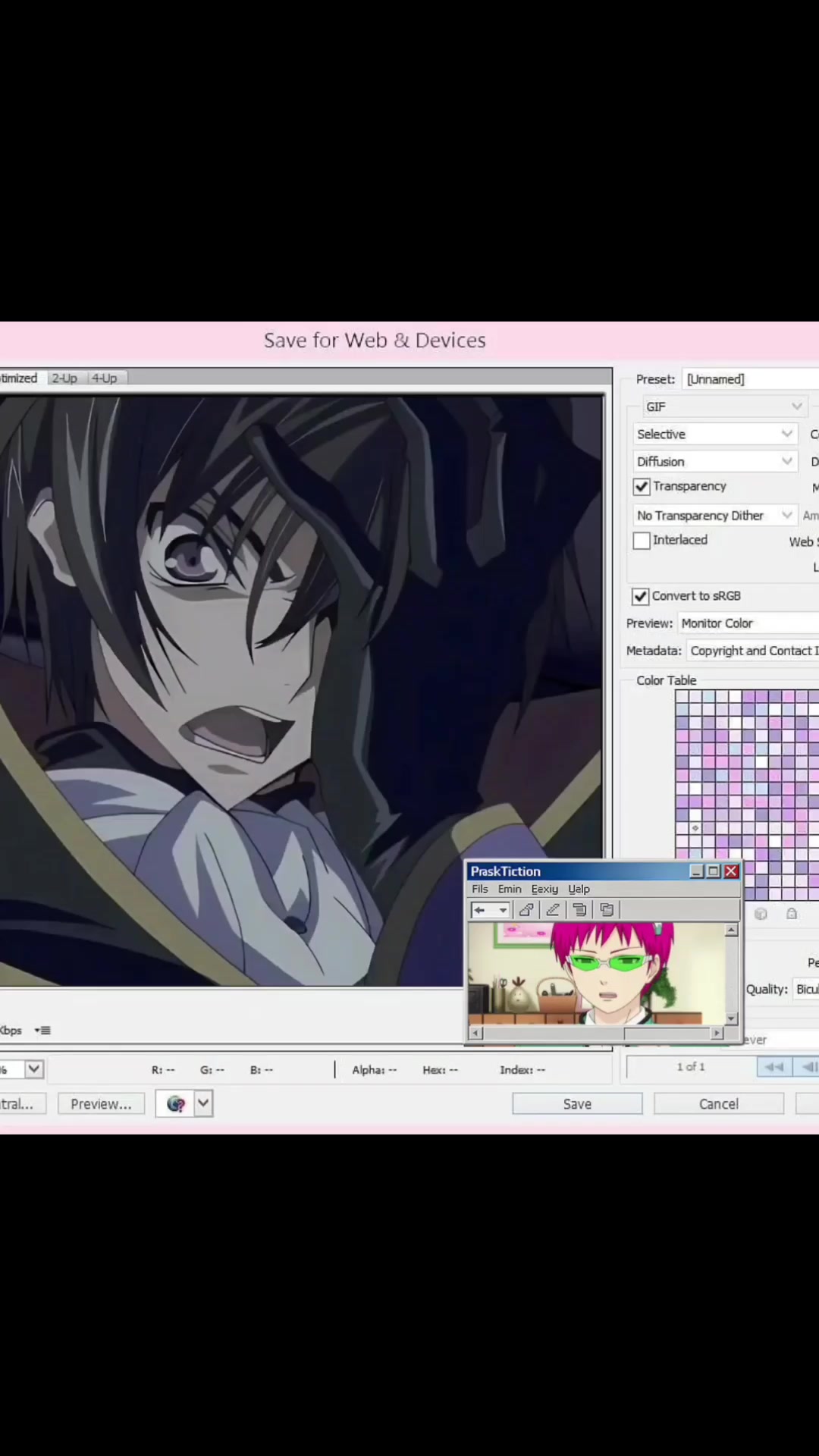819x1456 pixels.
Task: Click the Device Central... button
Action: click(x=21, y=1104)
